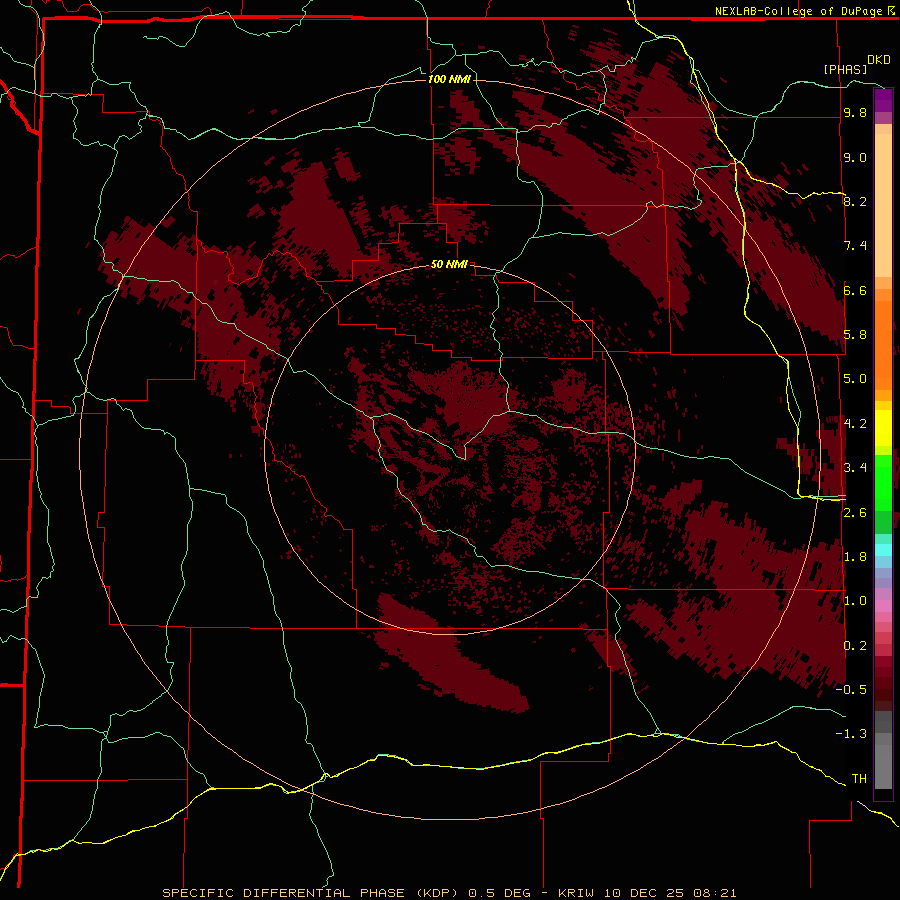Click the 1.8 legend value
The height and width of the screenshot is (900, 900).
tap(855, 557)
